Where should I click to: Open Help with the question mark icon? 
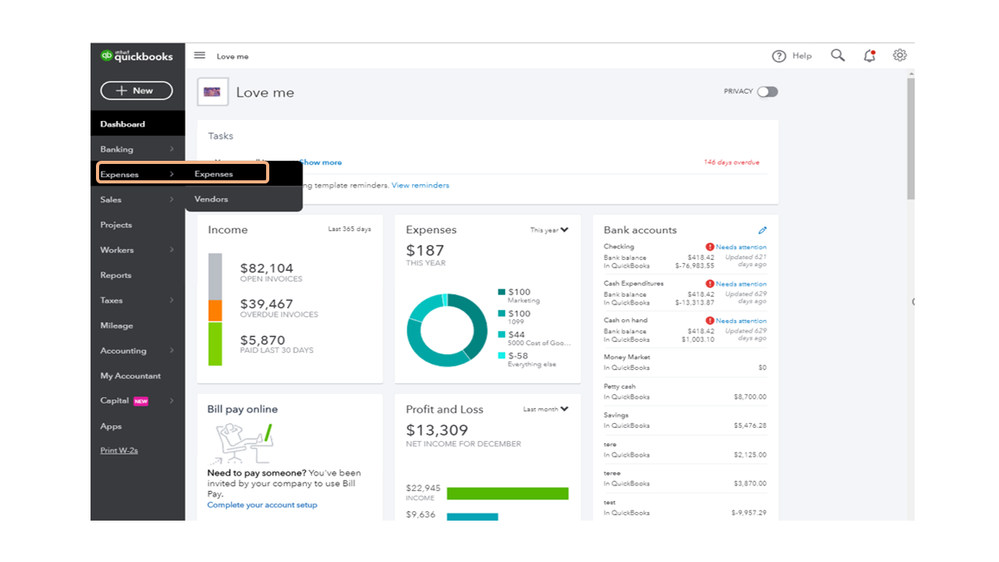(x=779, y=56)
